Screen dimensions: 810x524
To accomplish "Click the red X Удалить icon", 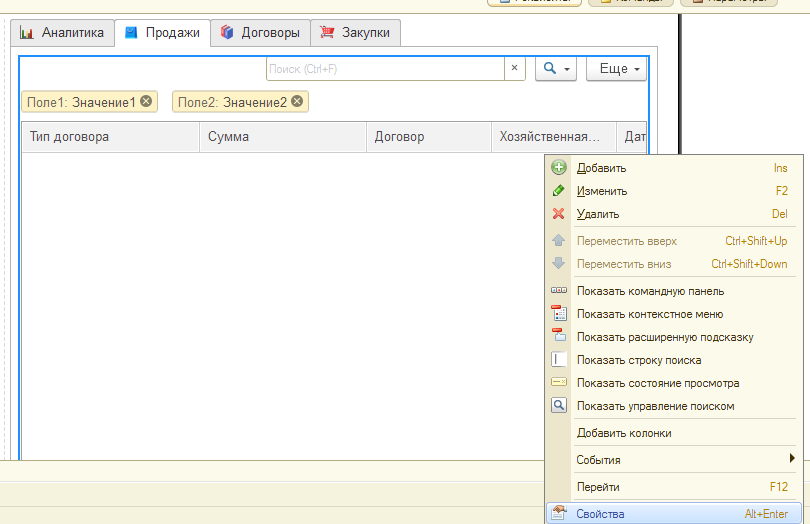I will (x=559, y=214).
